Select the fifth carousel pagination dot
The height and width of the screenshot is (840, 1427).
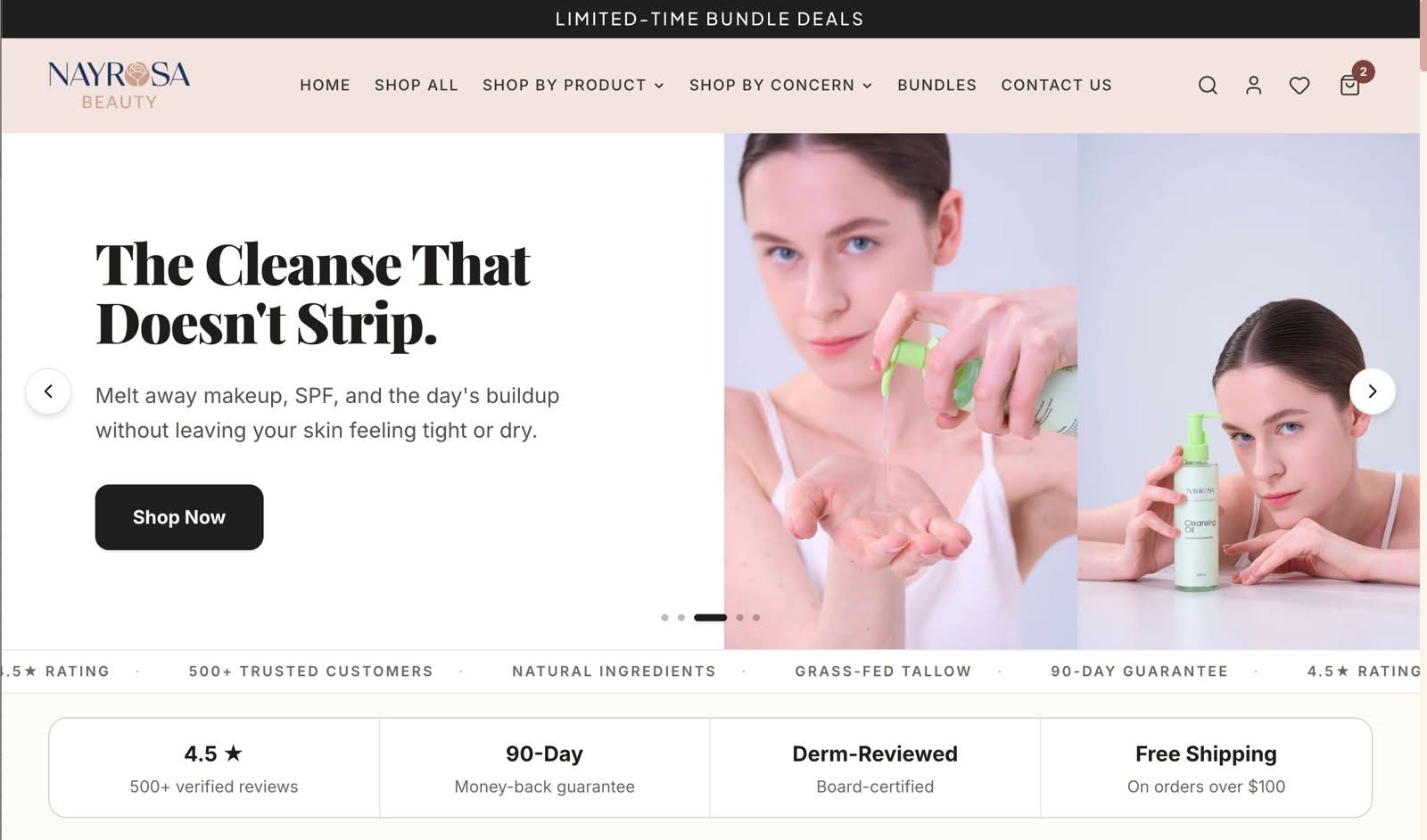pyautogui.click(x=756, y=617)
